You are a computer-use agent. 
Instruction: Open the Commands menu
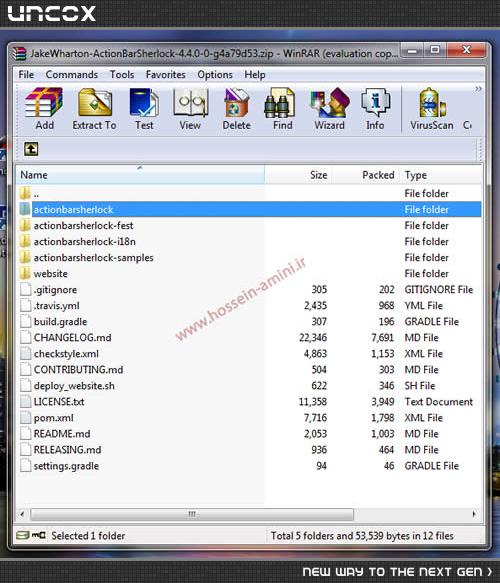(72, 75)
